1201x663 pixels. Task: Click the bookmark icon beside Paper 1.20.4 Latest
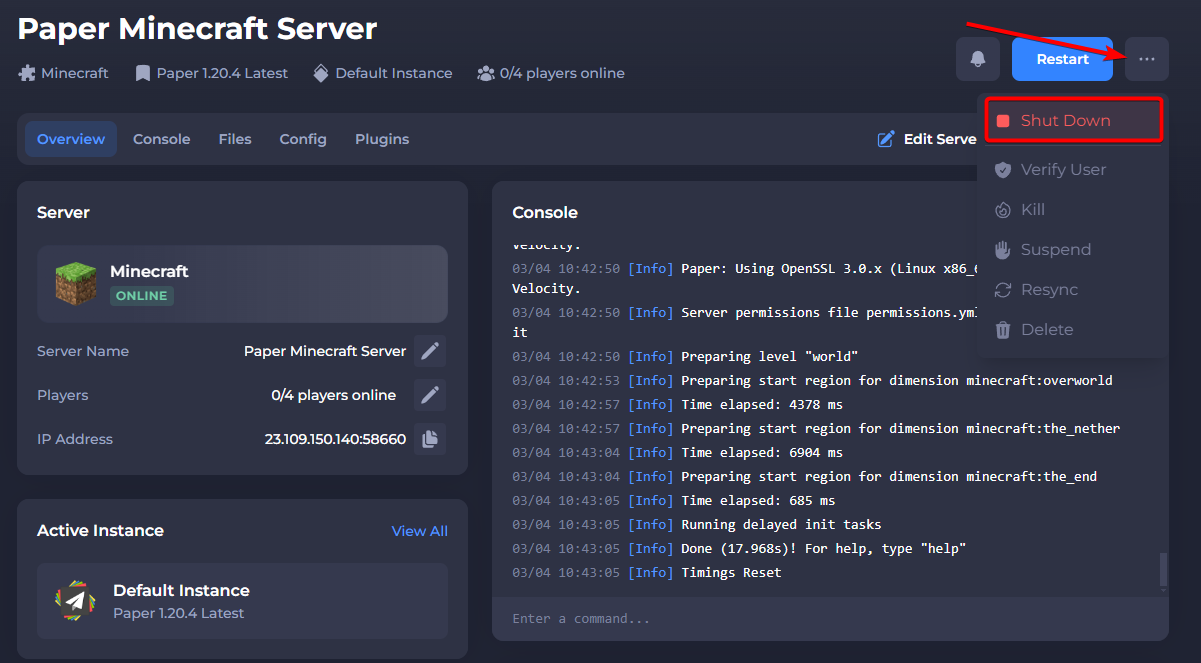point(143,73)
